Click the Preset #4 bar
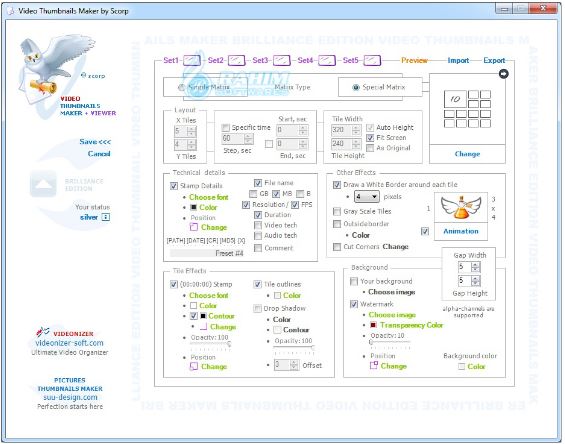Screen dimensions: 565x444 pyautogui.click(x=207, y=253)
